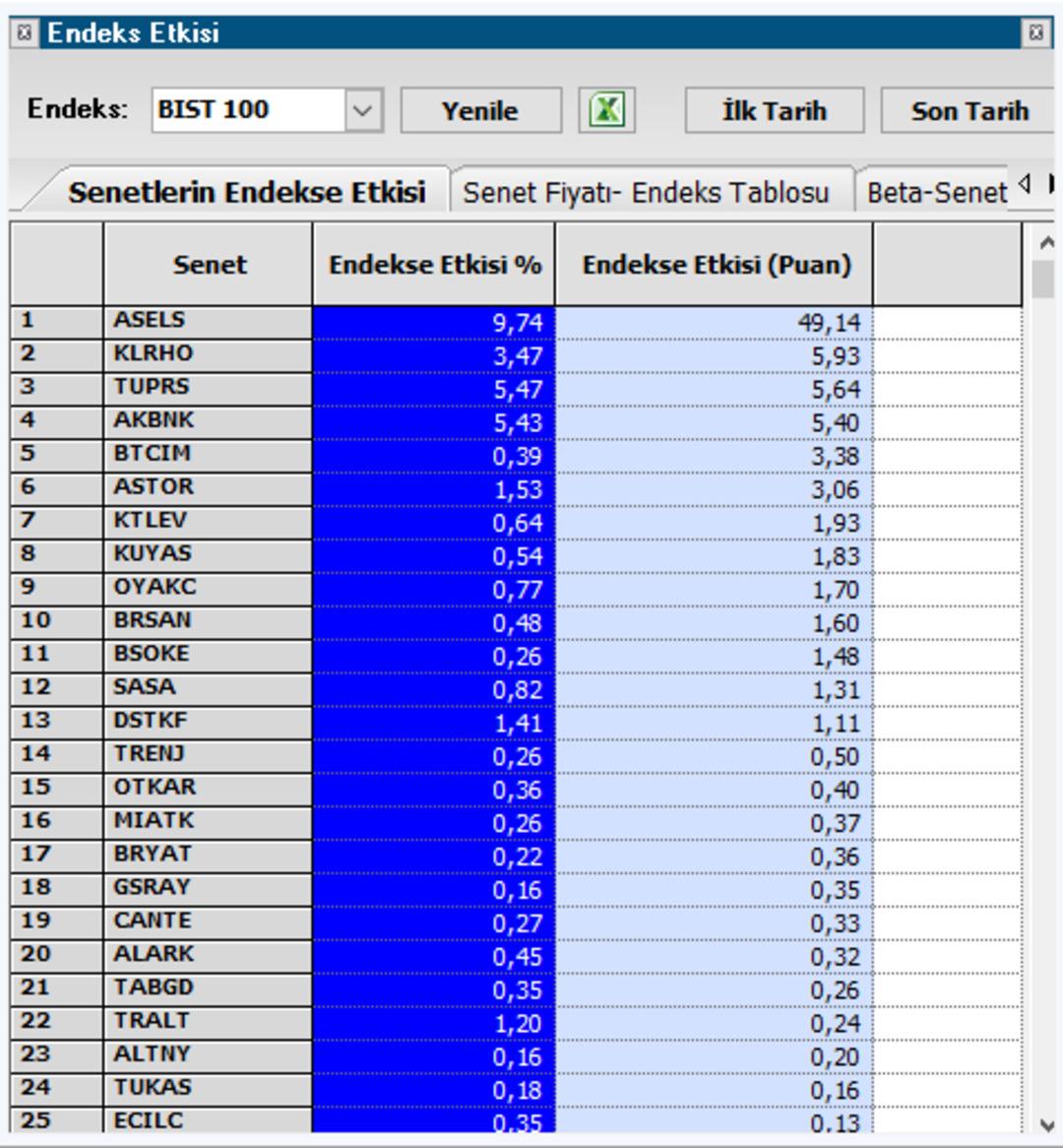The width and height of the screenshot is (1063, 1148).
Task: Switch to Senet Fiyatı- Endeks Tablosu tab
Action: coord(646,192)
